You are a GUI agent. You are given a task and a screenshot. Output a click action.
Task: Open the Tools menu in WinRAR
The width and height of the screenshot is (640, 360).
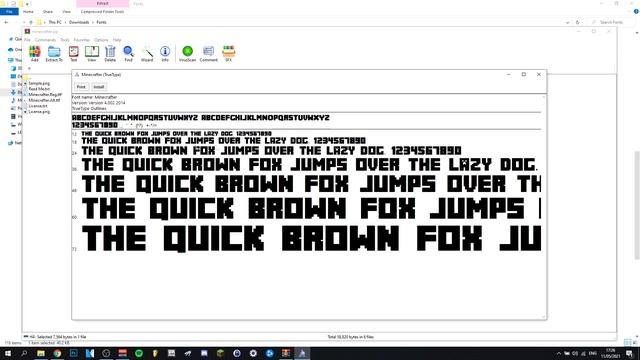click(65, 40)
